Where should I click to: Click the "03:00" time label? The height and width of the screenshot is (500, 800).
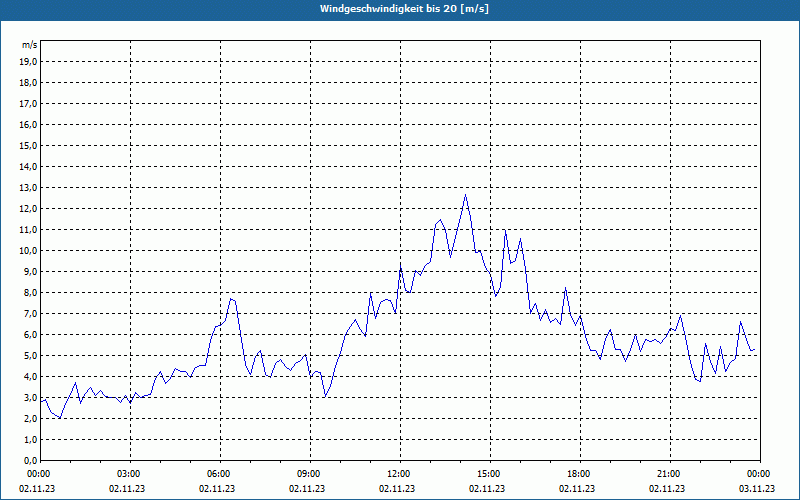click(x=131, y=474)
